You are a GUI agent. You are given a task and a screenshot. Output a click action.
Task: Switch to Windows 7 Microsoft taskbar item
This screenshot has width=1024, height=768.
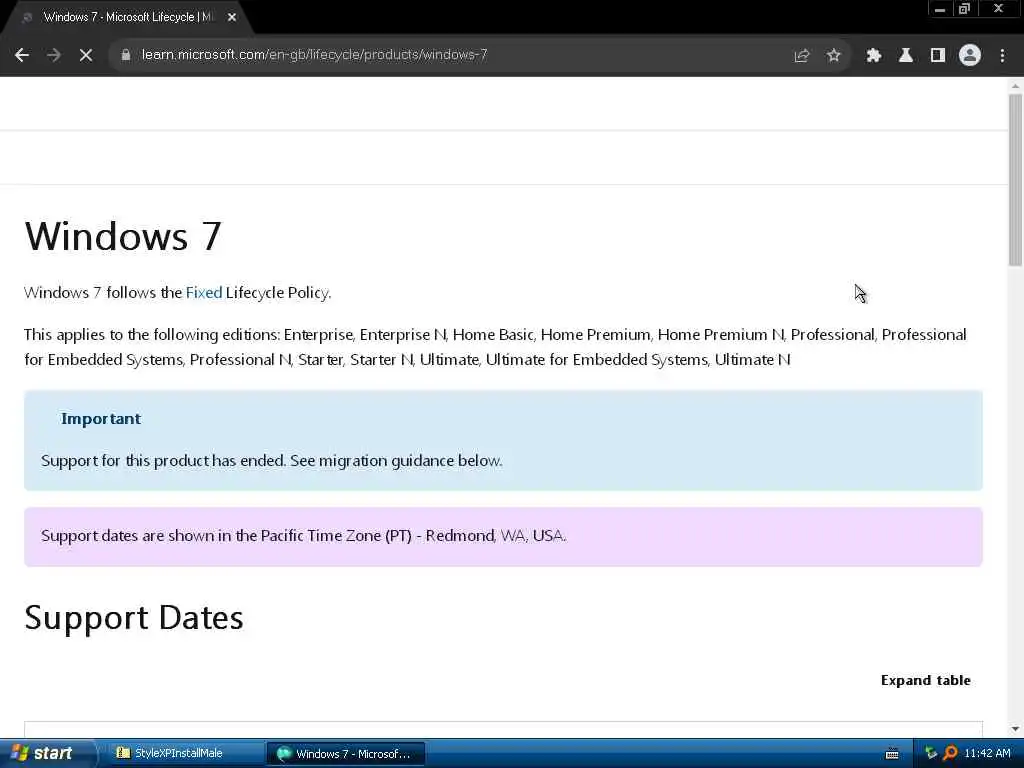pyautogui.click(x=346, y=754)
